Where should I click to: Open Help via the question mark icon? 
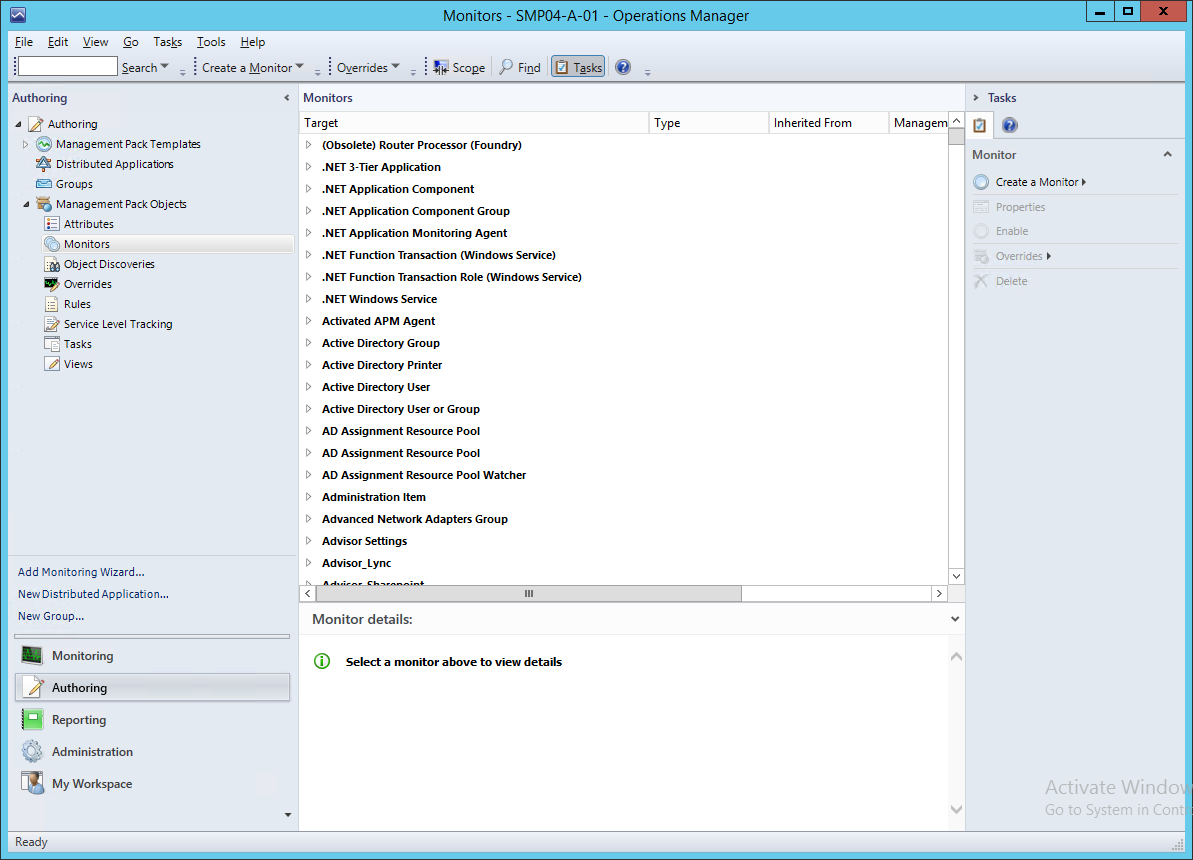coord(622,67)
